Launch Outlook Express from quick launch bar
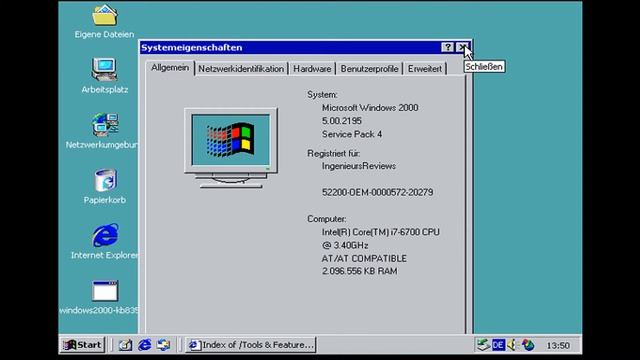This screenshot has width=640, height=360. (164, 345)
